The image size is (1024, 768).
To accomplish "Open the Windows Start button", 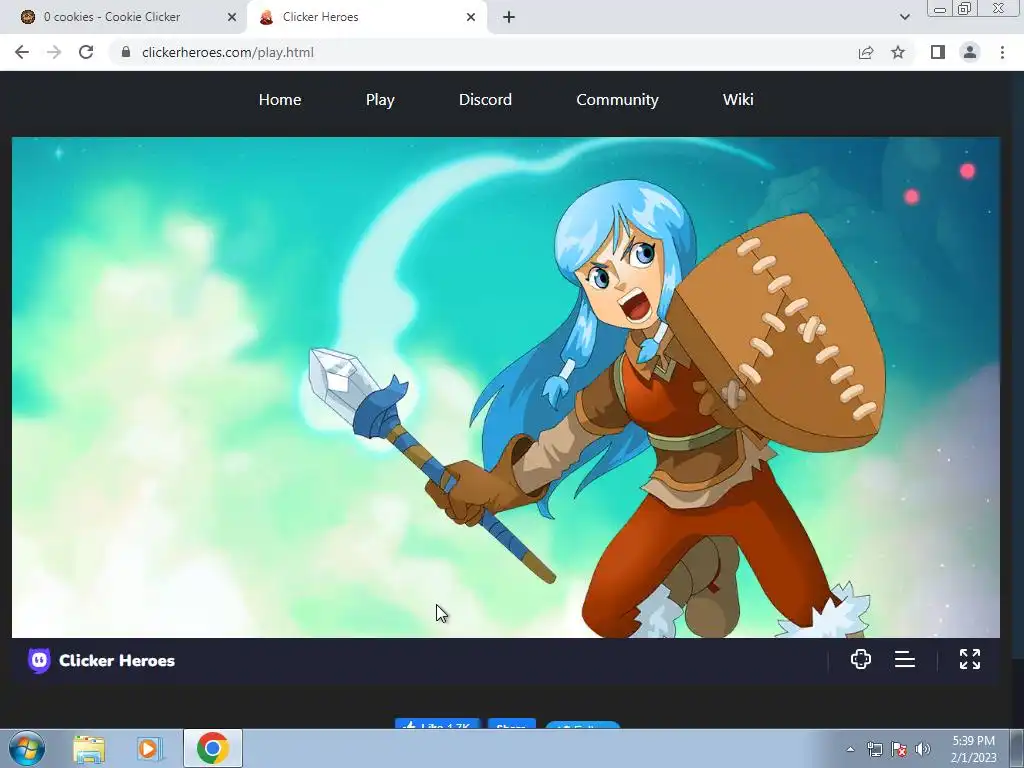I will point(27,748).
